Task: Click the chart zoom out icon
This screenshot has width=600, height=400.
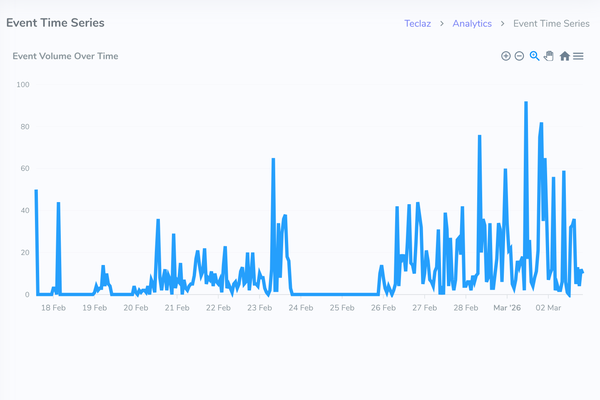Action: point(519,56)
